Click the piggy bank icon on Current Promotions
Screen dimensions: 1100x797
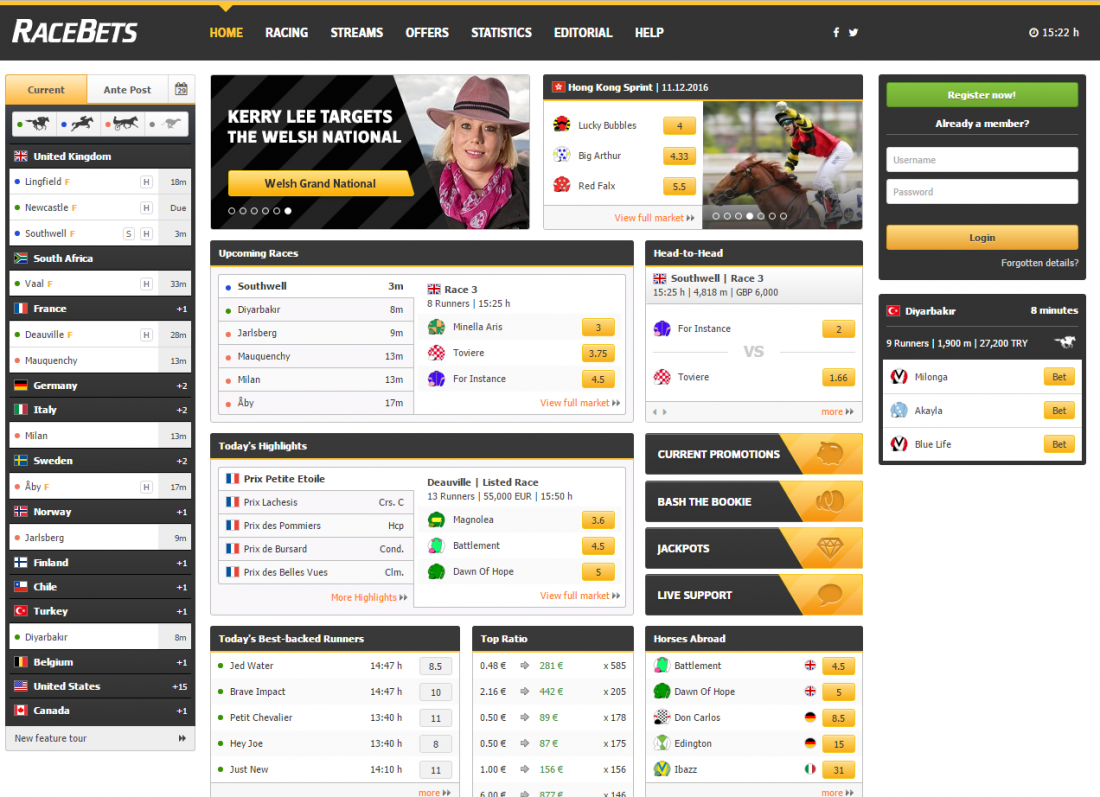830,453
